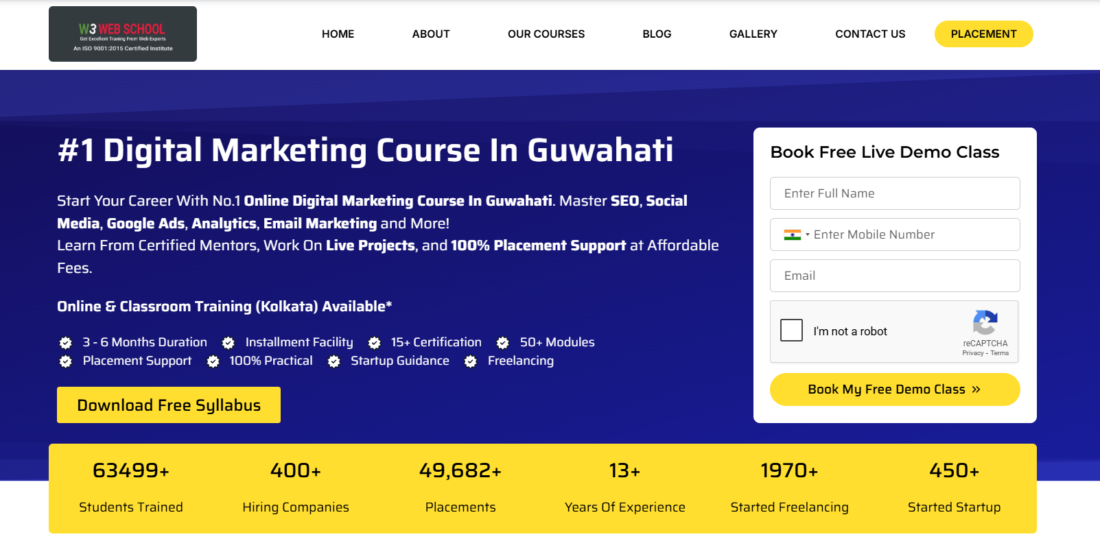
Task: Click the yellow PLACEMENT button
Action: [984, 34]
